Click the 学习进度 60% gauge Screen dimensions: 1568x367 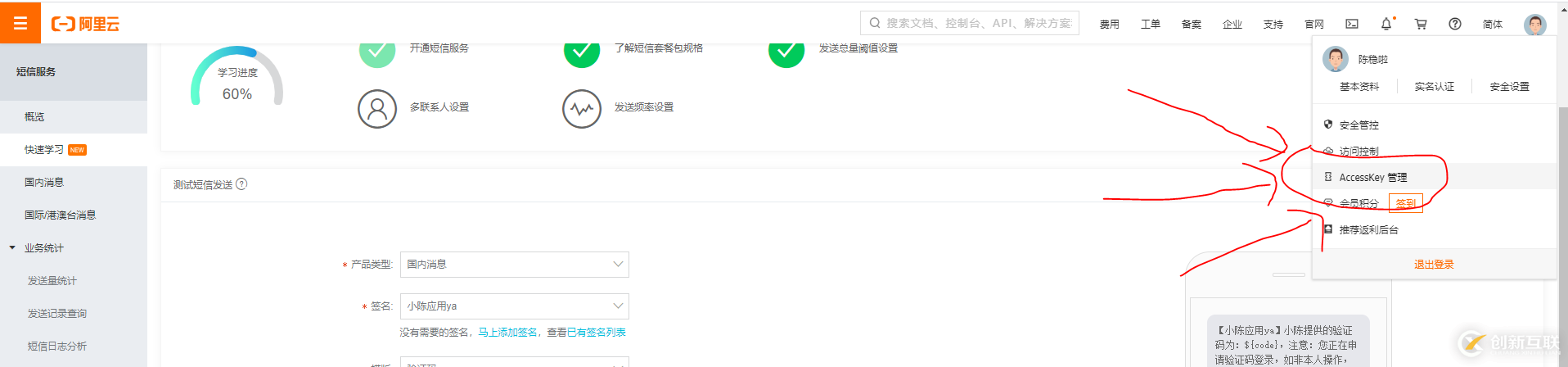point(237,76)
